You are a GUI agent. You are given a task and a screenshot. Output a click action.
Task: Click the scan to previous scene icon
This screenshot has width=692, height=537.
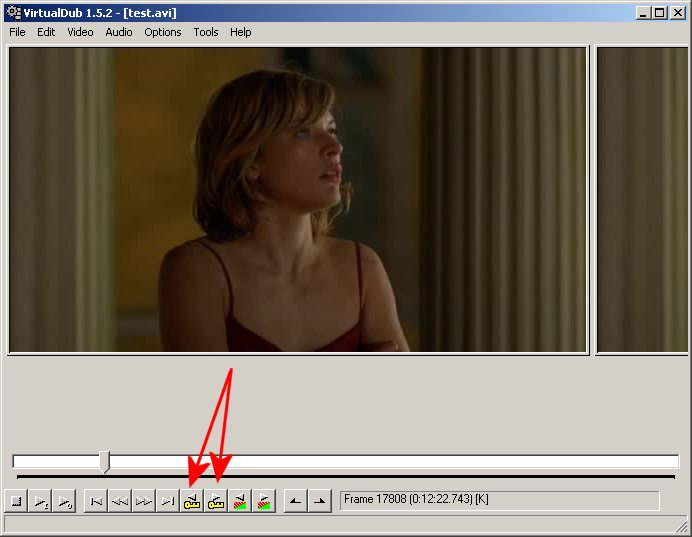[240, 501]
